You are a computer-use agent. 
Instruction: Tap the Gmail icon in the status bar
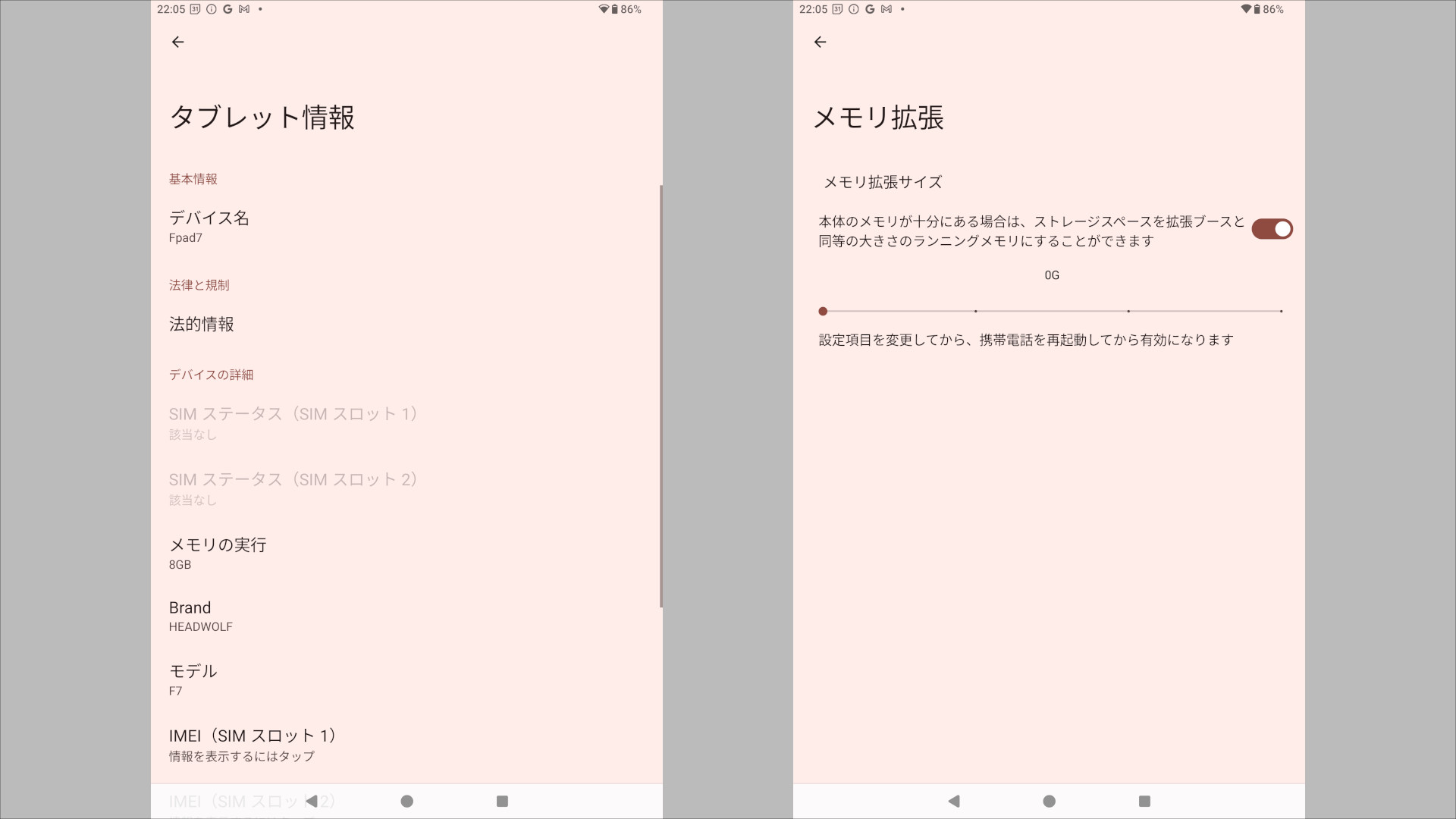244,9
